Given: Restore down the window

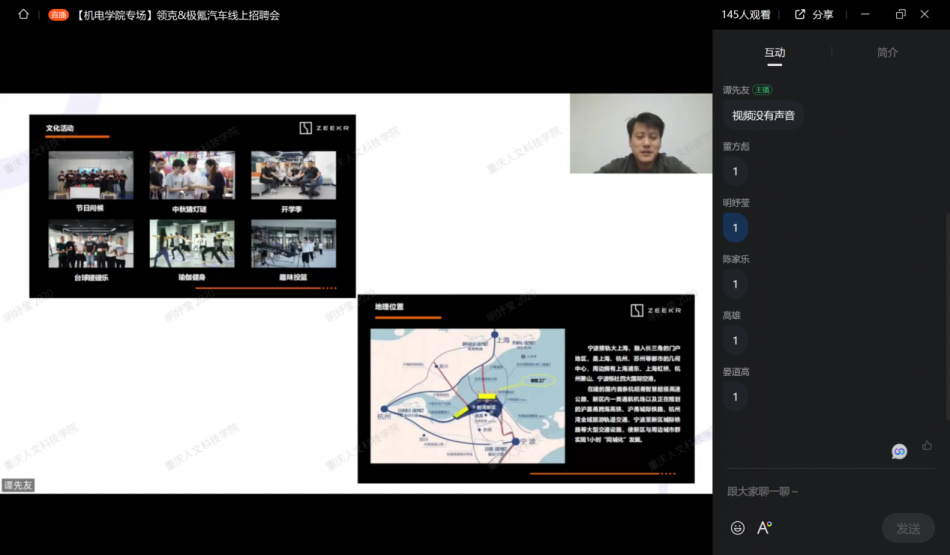Looking at the screenshot, I should click(x=900, y=15).
